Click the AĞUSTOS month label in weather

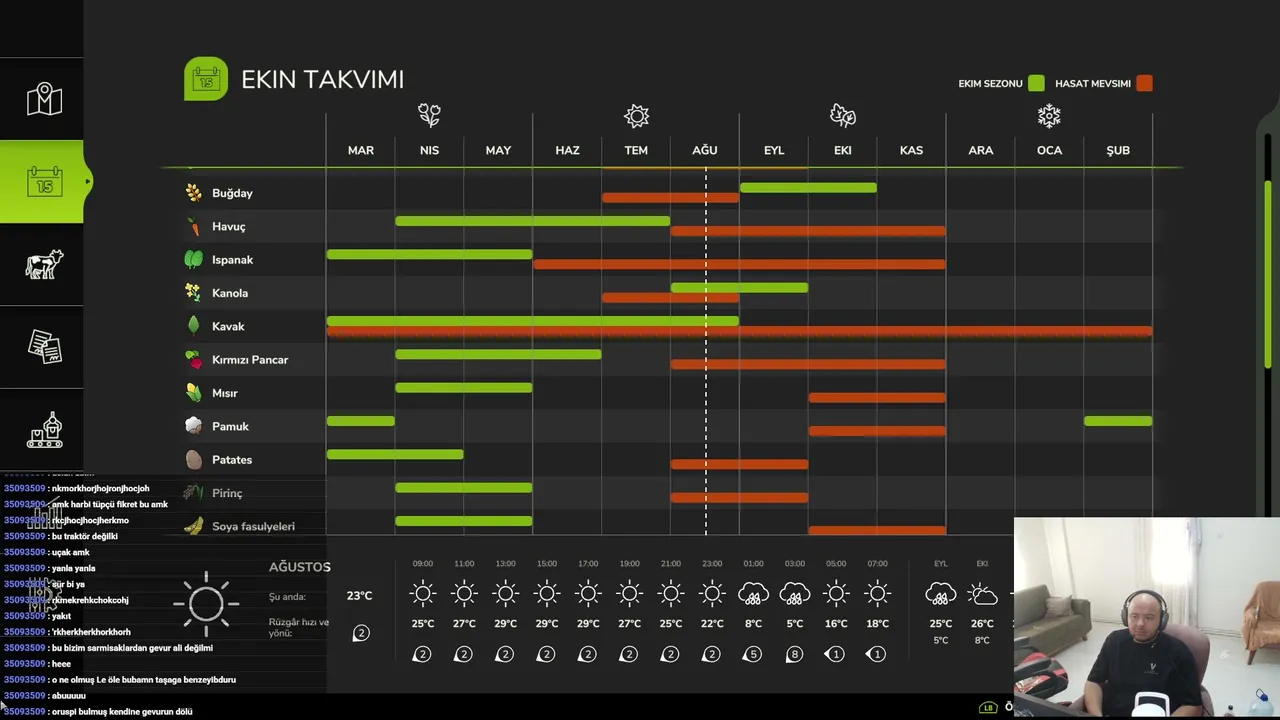[x=299, y=567]
